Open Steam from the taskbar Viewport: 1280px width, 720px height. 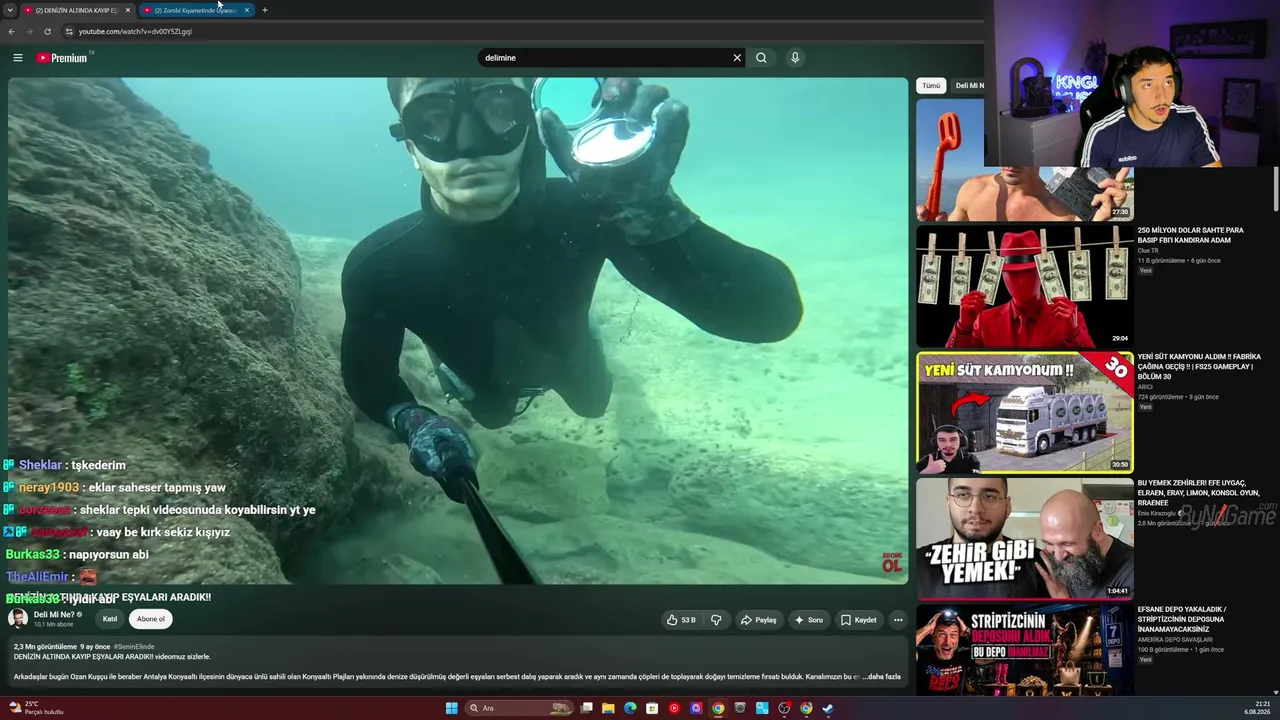[828, 708]
